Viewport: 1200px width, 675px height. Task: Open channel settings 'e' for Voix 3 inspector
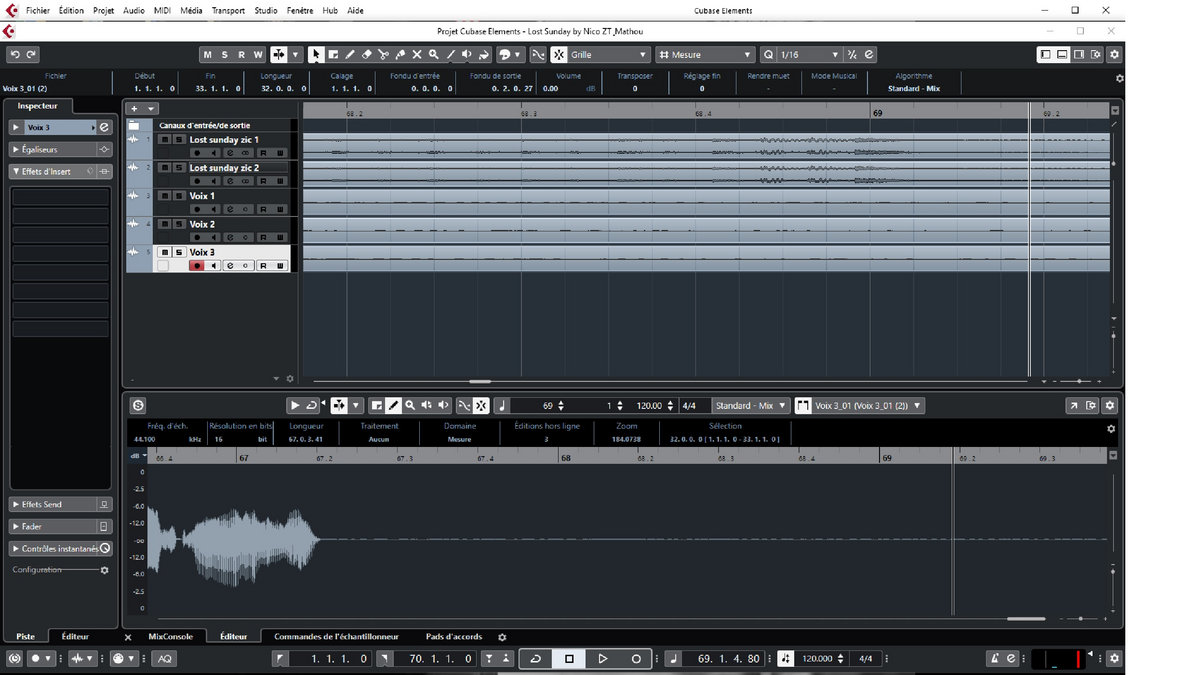click(x=104, y=127)
